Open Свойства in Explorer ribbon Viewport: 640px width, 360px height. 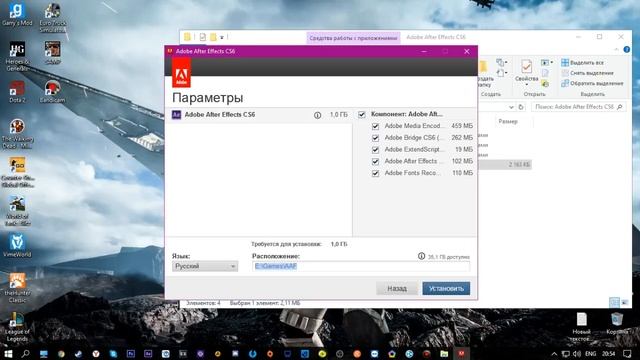[x=527, y=72]
